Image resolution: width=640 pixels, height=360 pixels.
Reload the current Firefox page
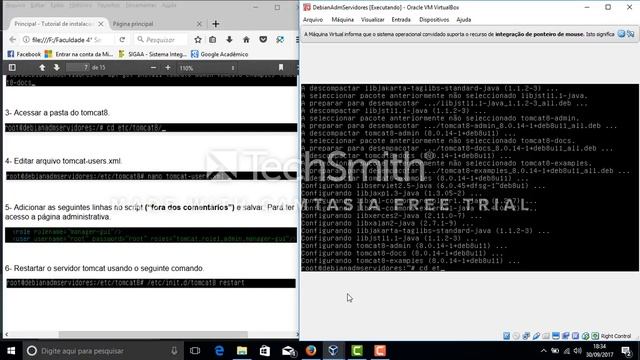tap(122, 40)
